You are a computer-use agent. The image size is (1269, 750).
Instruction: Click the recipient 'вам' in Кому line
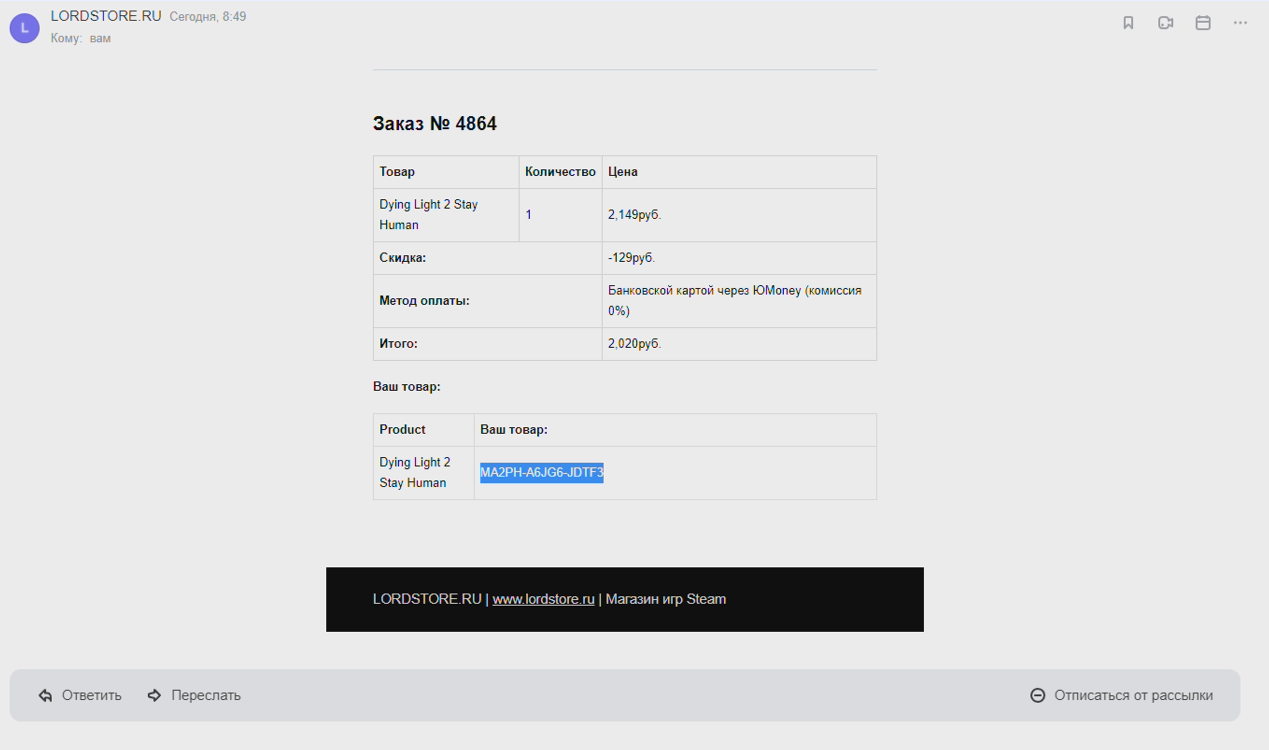tap(100, 38)
